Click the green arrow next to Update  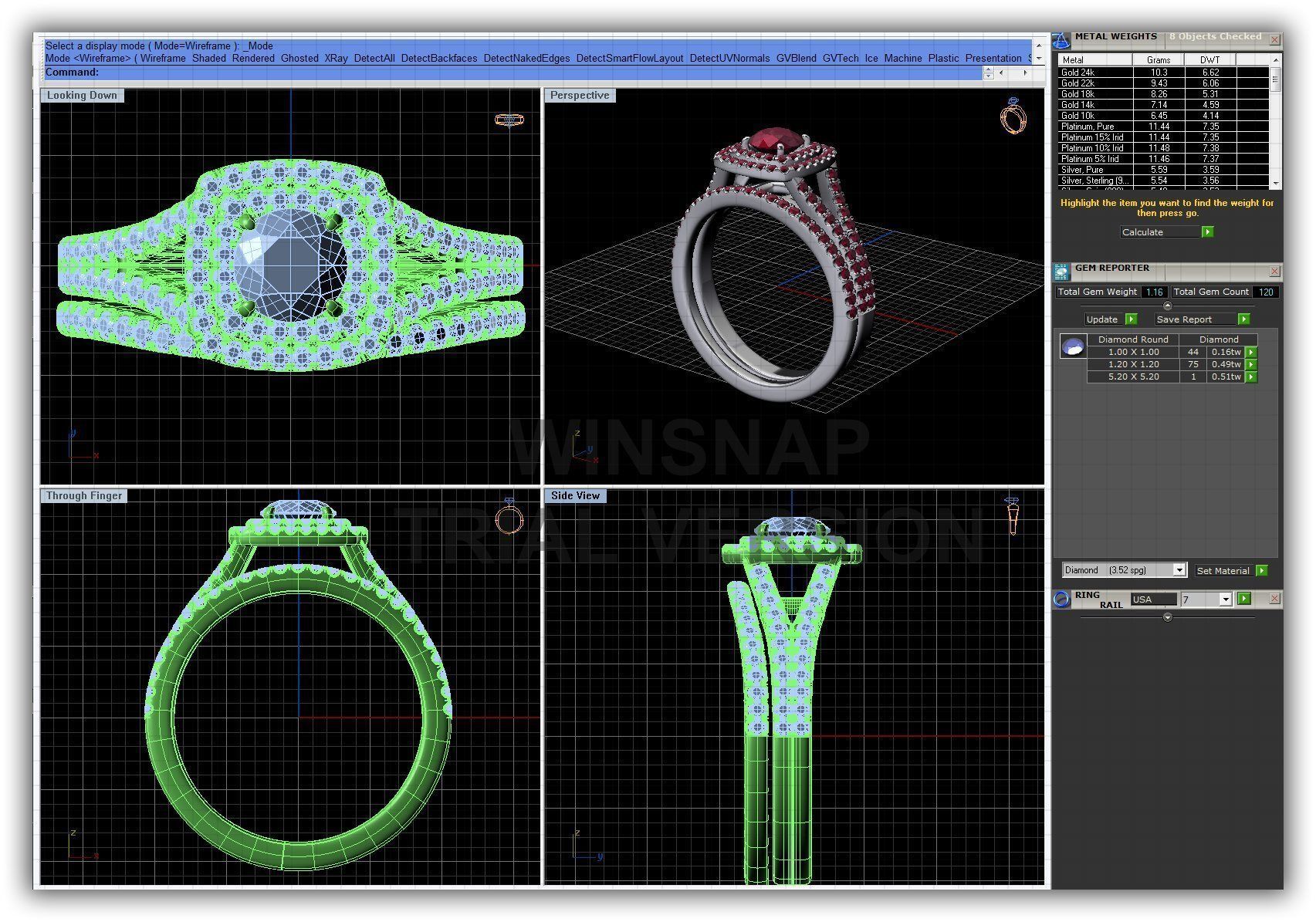[1132, 319]
